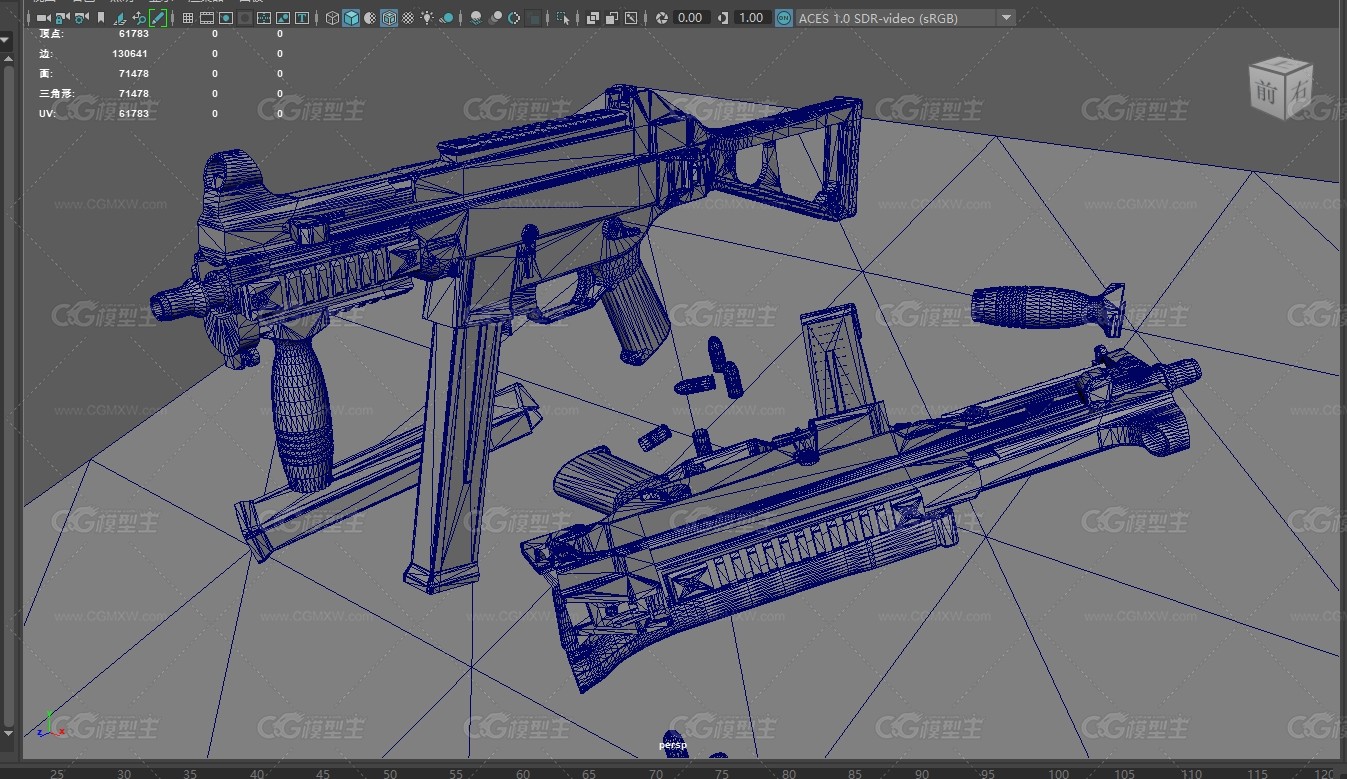Click the view transform dropdown arrow
The width and height of the screenshot is (1347, 779).
(x=1006, y=18)
